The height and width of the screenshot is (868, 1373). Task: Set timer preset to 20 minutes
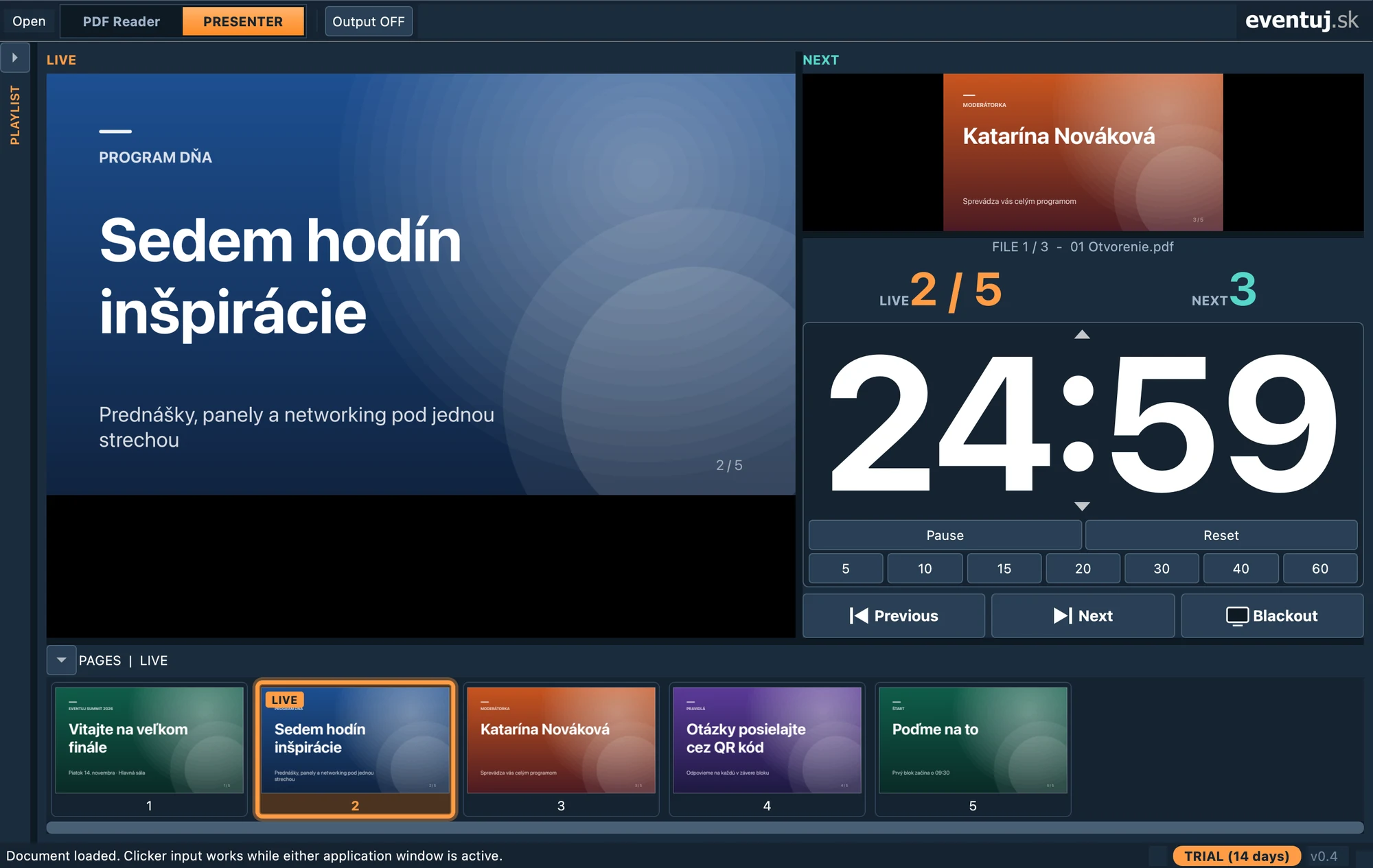[1083, 569]
